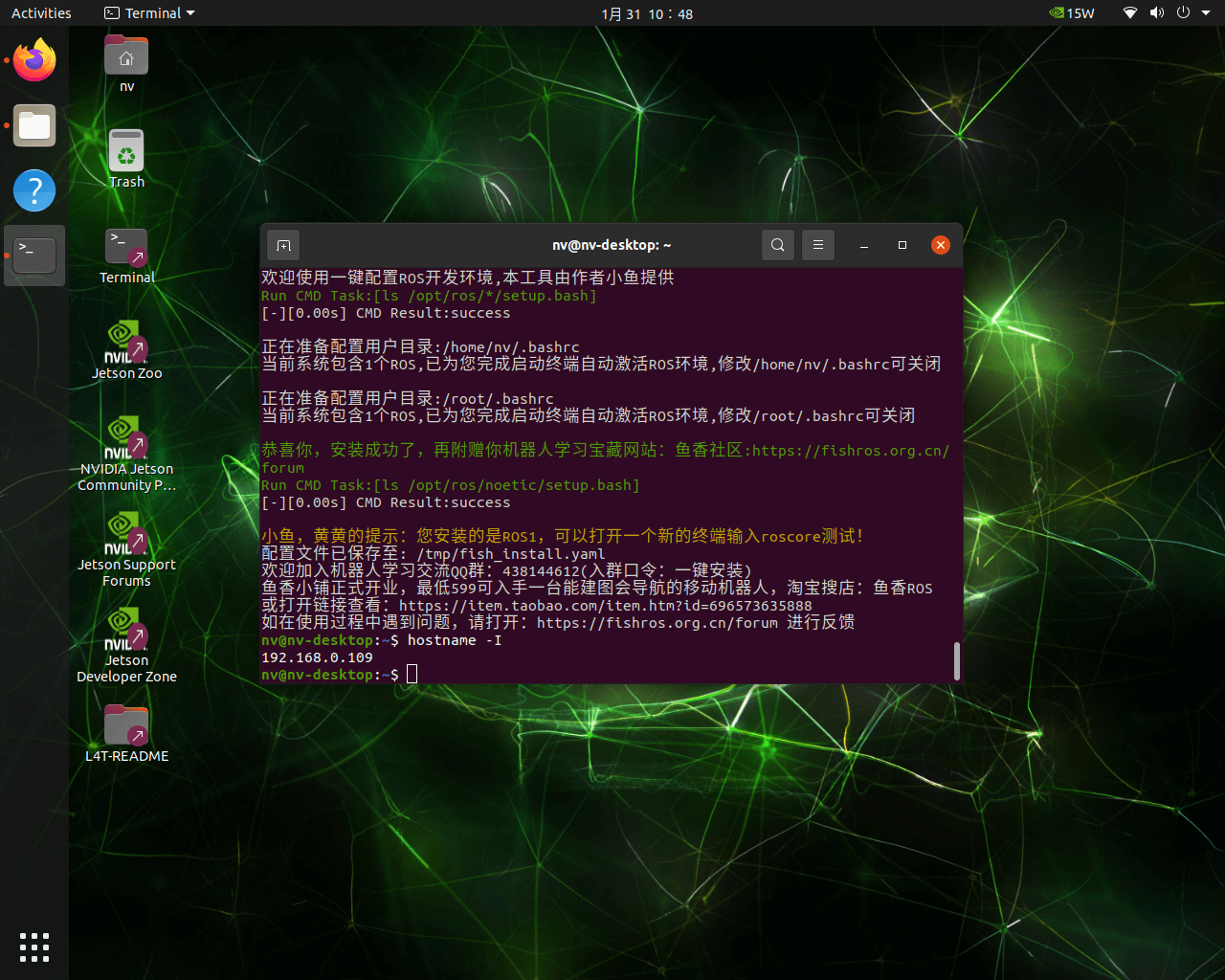Select the Terminal icon in the dock
The height and width of the screenshot is (980, 1225).
click(x=34, y=256)
